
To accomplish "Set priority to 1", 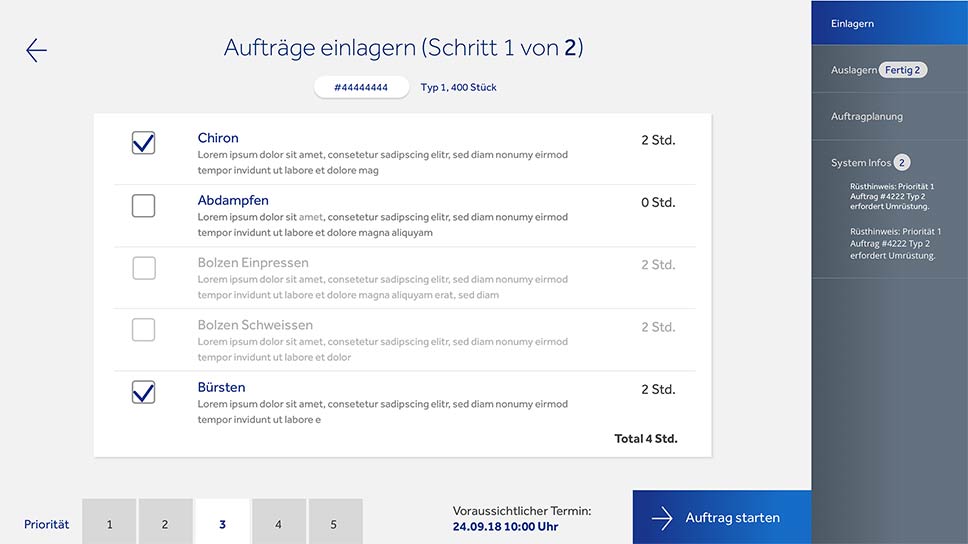I will (109, 522).
